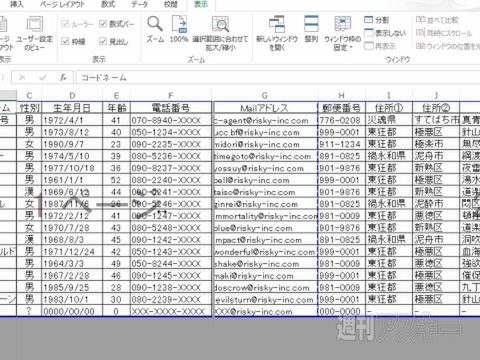This screenshot has width=480, height=360.
Task: Select column E header
Action: 116,96
